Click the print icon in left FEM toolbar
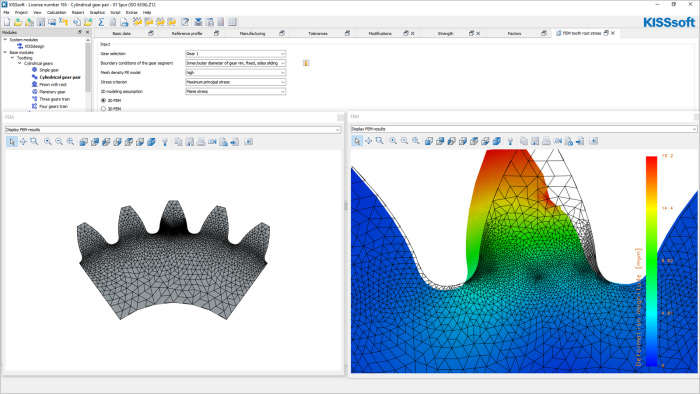 coord(201,142)
